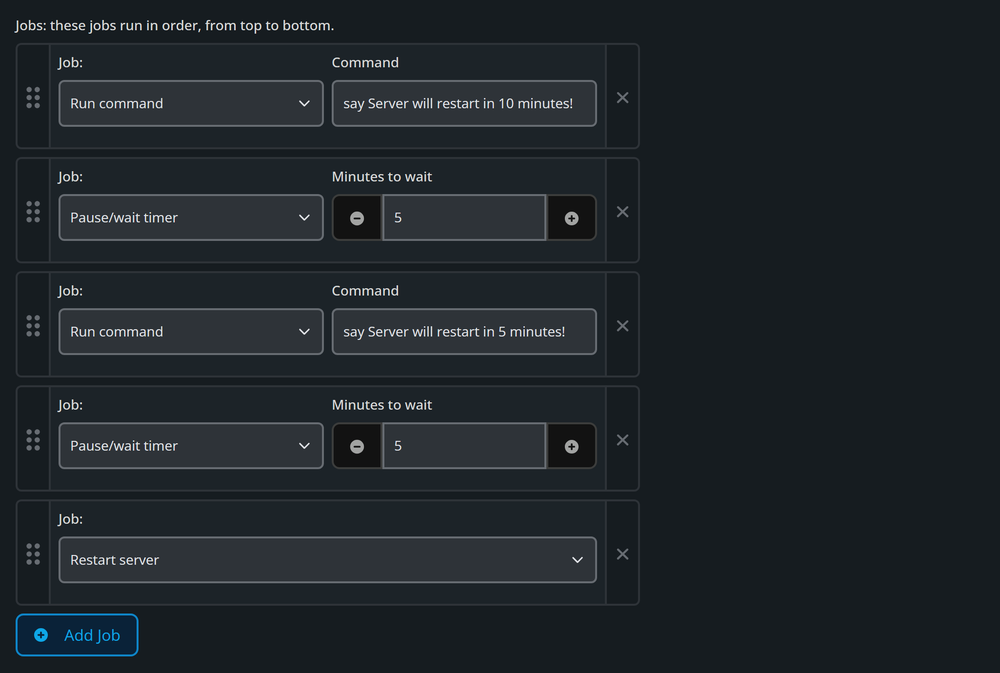Click drag handle of second Pause/wait timer job
This screenshot has height=673, width=1000.
[33, 440]
